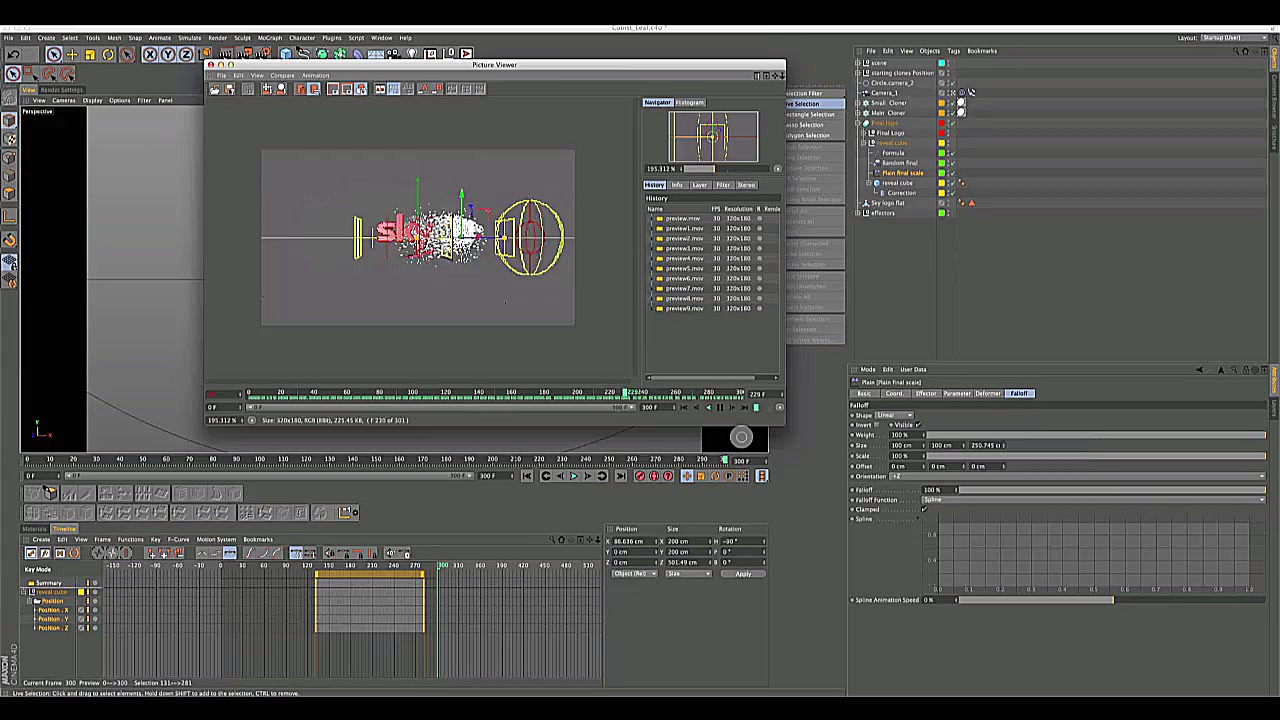Switch to the Parameter tab in attributes
1280x720 pixels.
coord(957,393)
